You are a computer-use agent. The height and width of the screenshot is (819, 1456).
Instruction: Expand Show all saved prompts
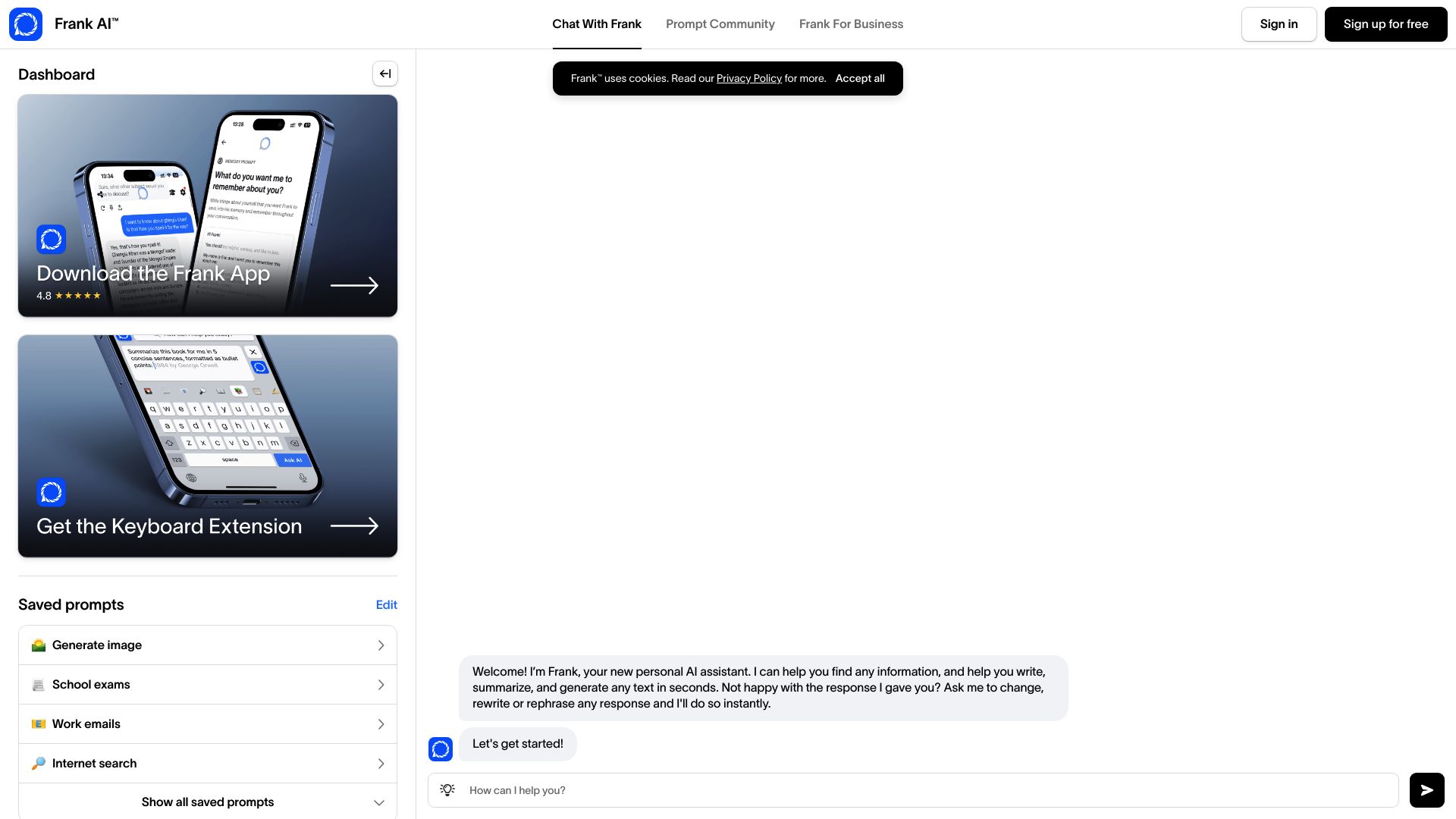207,802
